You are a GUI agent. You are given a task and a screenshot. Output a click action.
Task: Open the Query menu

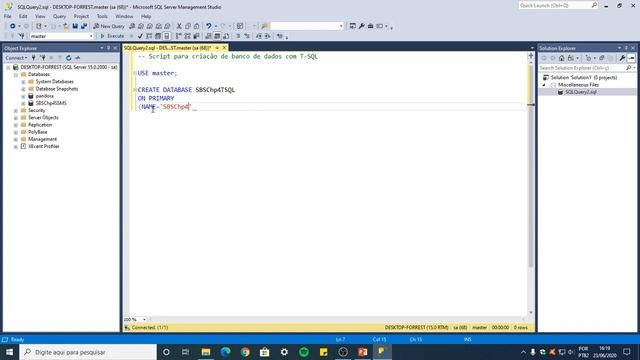click(59, 16)
